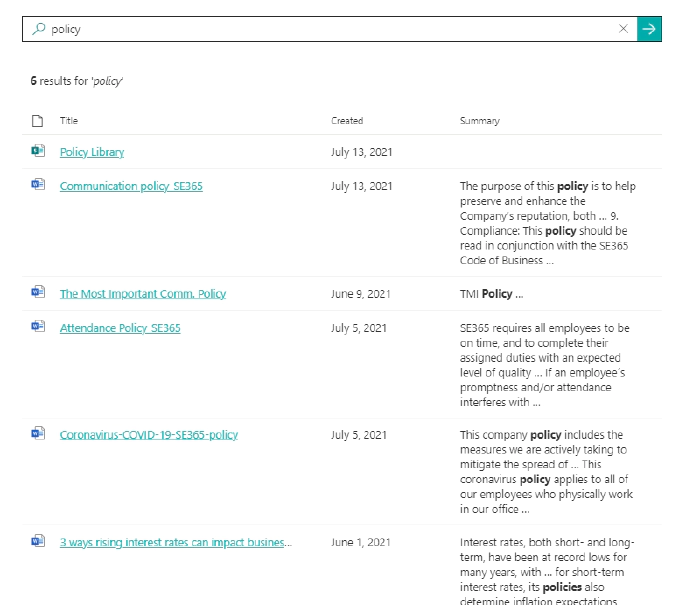The width and height of the screenshot is (700, 605).
Task: Click Word icon beside Most Important Comm. Policy
Action: (38, 292)
